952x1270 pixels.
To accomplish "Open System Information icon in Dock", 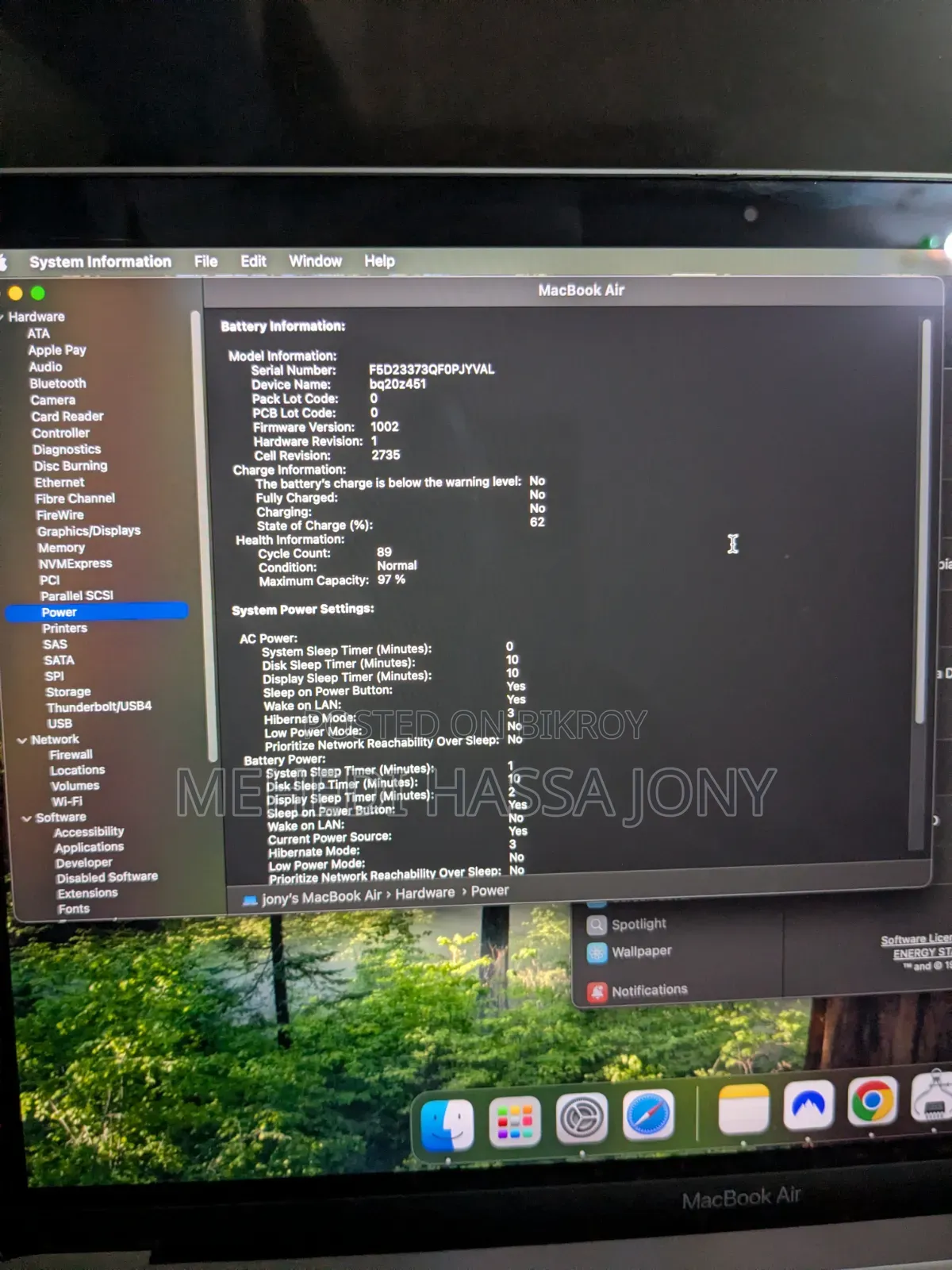I will pyautogui.click(x=933, y=1095).
